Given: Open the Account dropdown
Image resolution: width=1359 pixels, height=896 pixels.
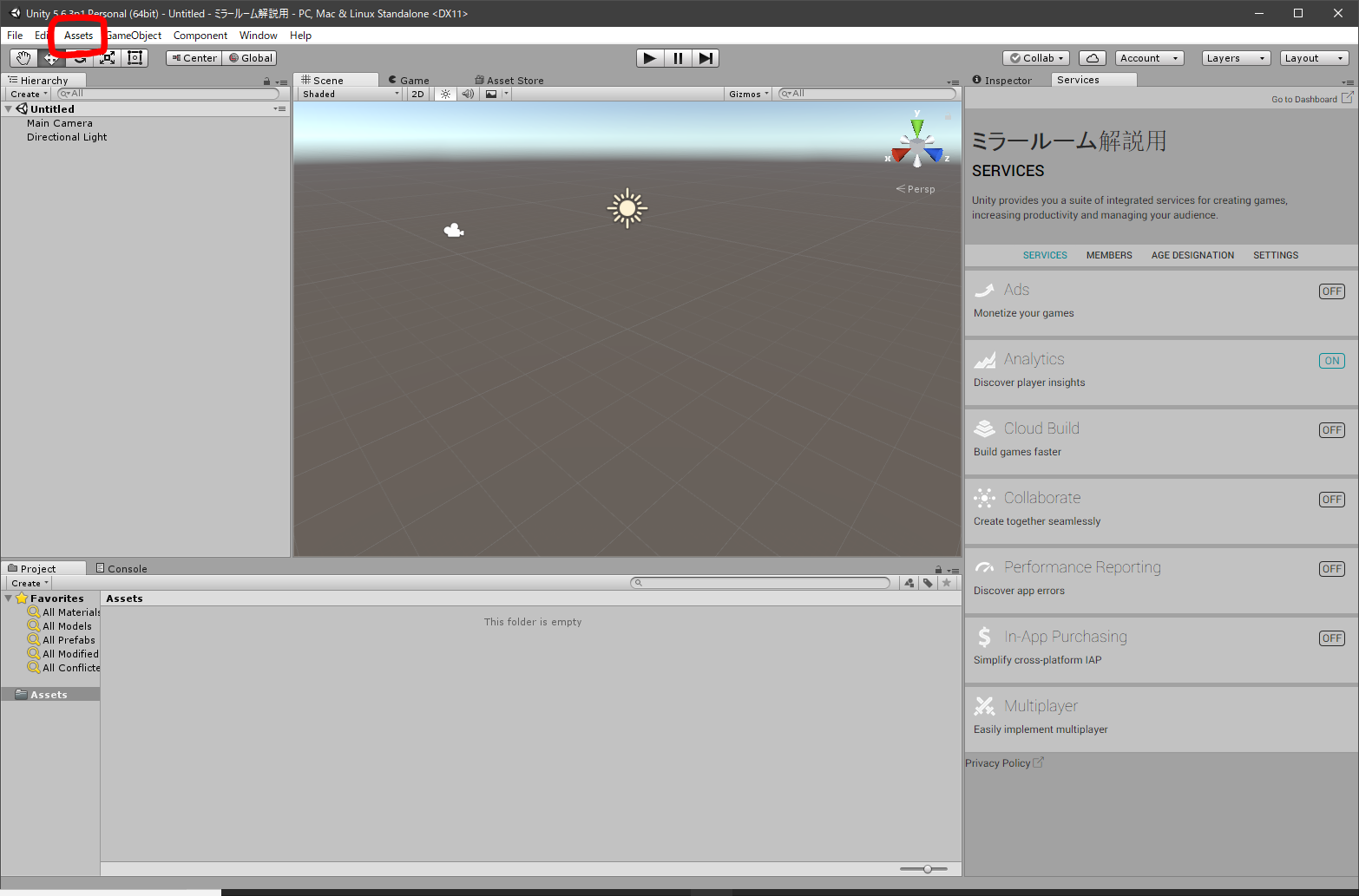Looking at the screenshot, I should tap(1149, 58).
